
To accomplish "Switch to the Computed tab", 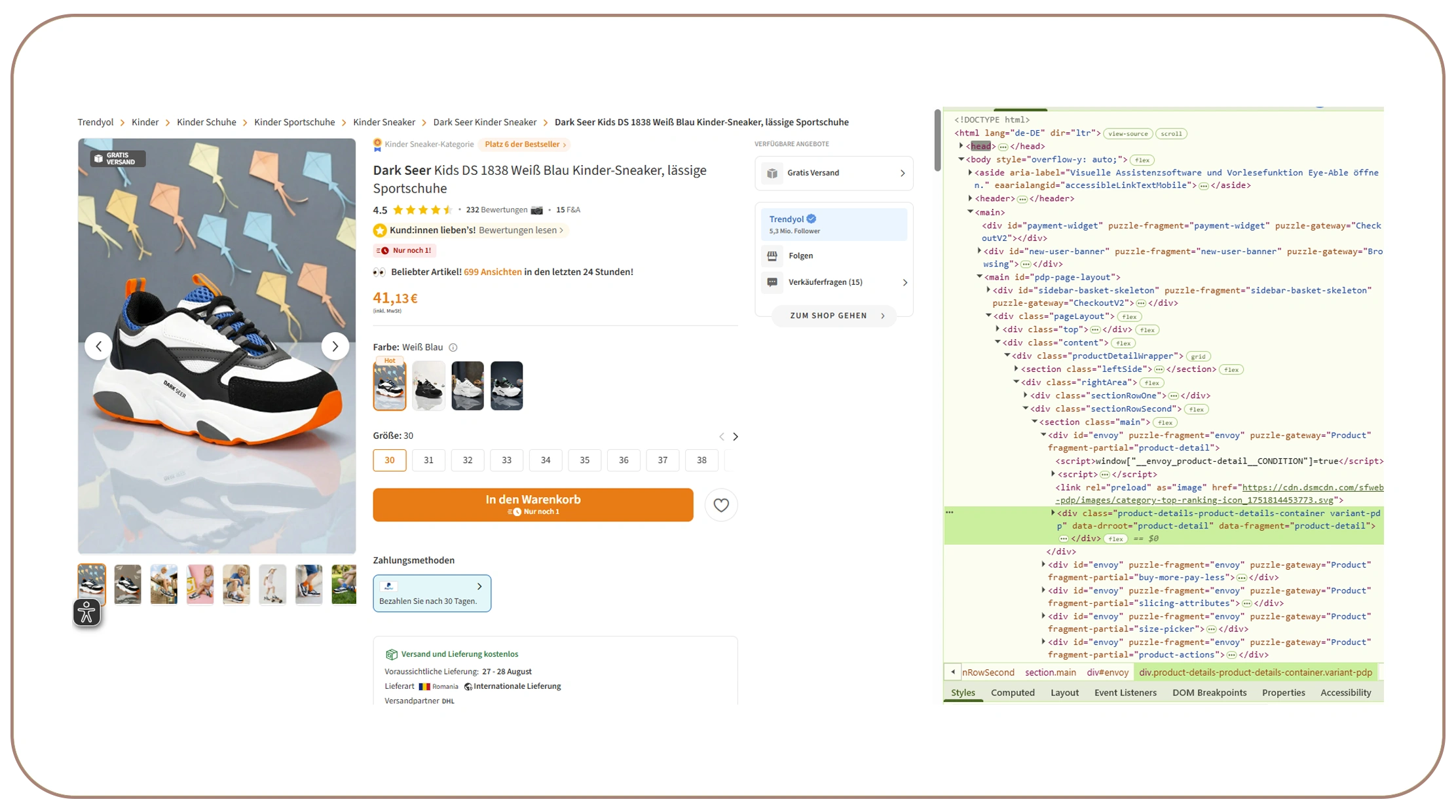I will (1013, 693).
